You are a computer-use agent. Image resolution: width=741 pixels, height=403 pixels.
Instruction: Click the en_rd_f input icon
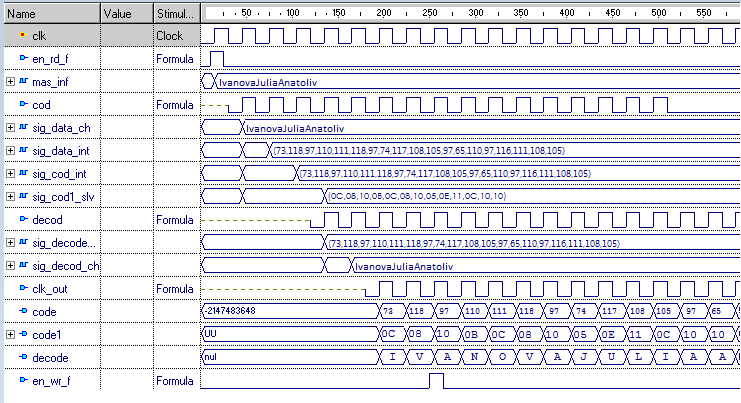click(24, 58)
